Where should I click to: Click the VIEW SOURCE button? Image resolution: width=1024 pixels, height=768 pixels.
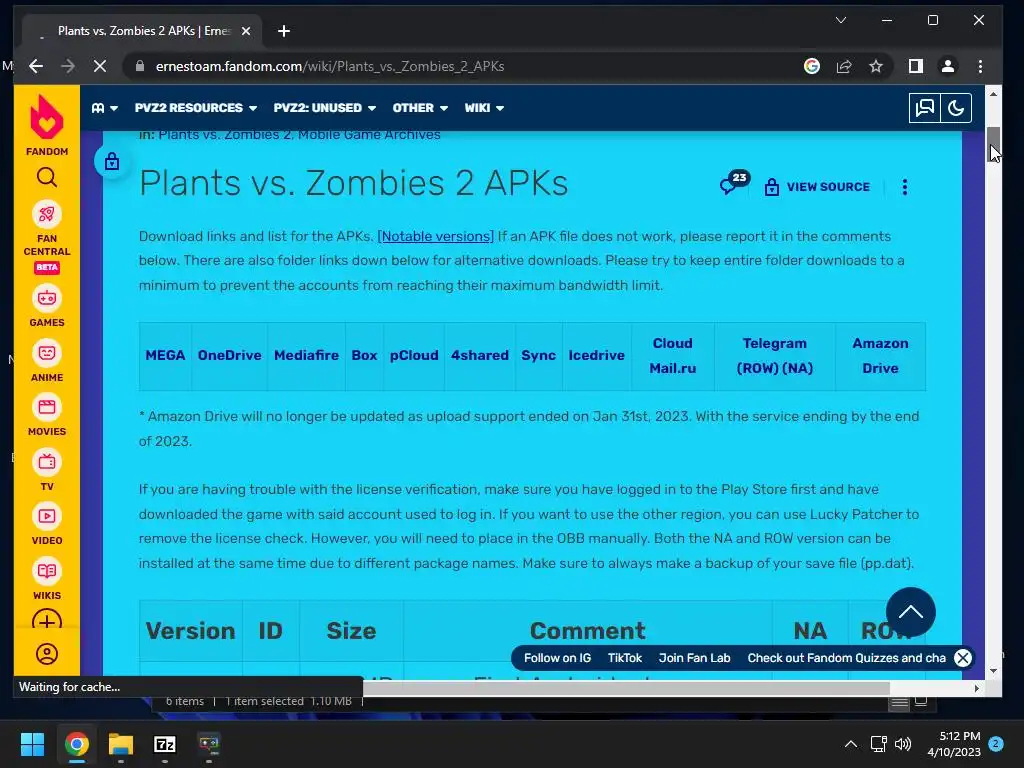pyautogui.click(x=818, y=187)
